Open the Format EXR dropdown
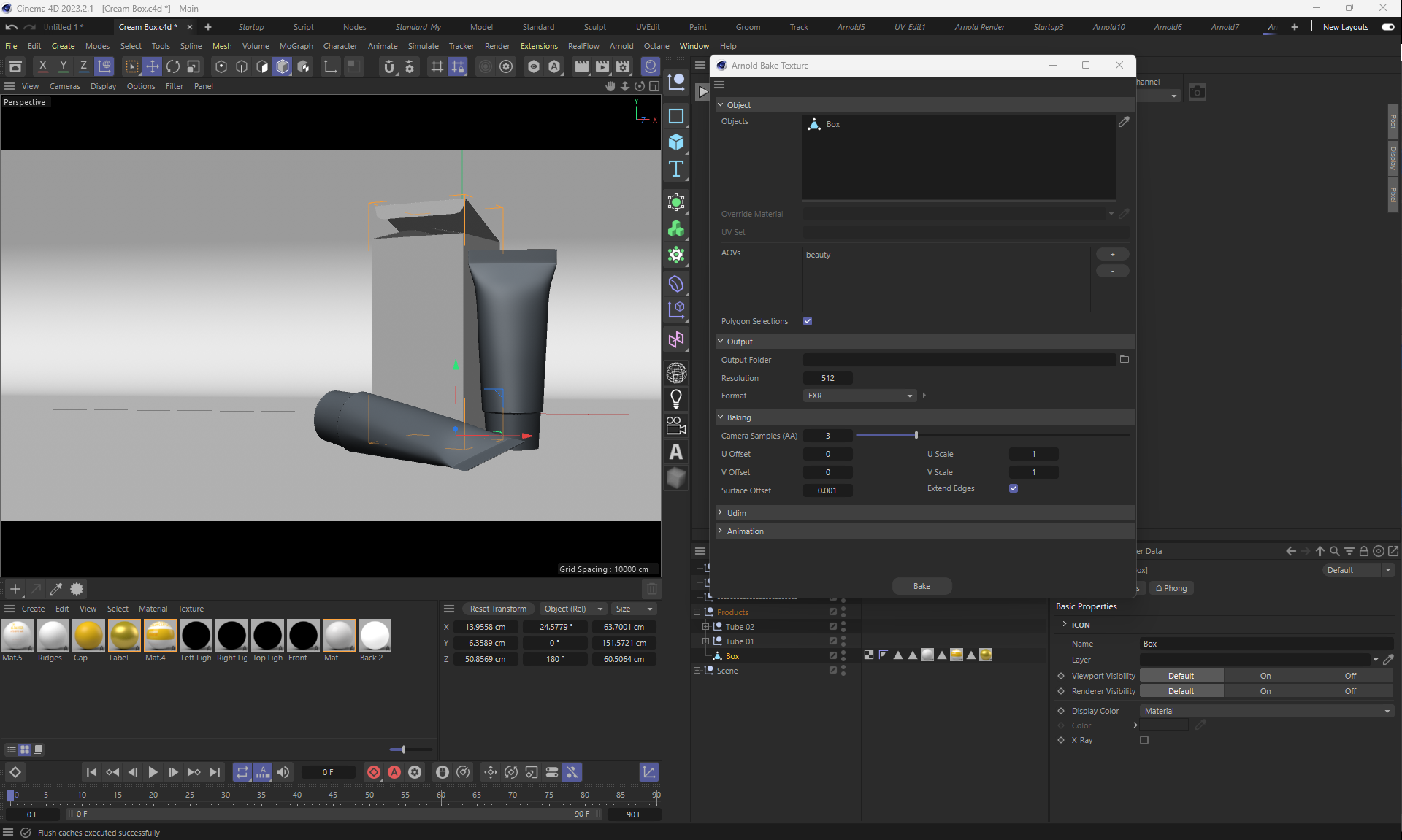Image resolution: width=1402 pixels, height=840 pixels. (x=859, y=396)
